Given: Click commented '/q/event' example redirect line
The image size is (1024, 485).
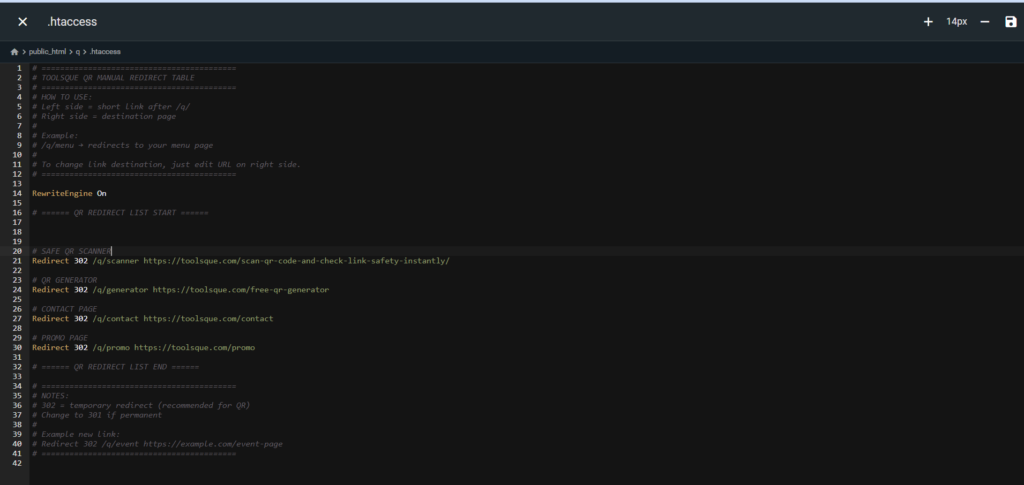Looking at the screenshot, I should point(157,444).
